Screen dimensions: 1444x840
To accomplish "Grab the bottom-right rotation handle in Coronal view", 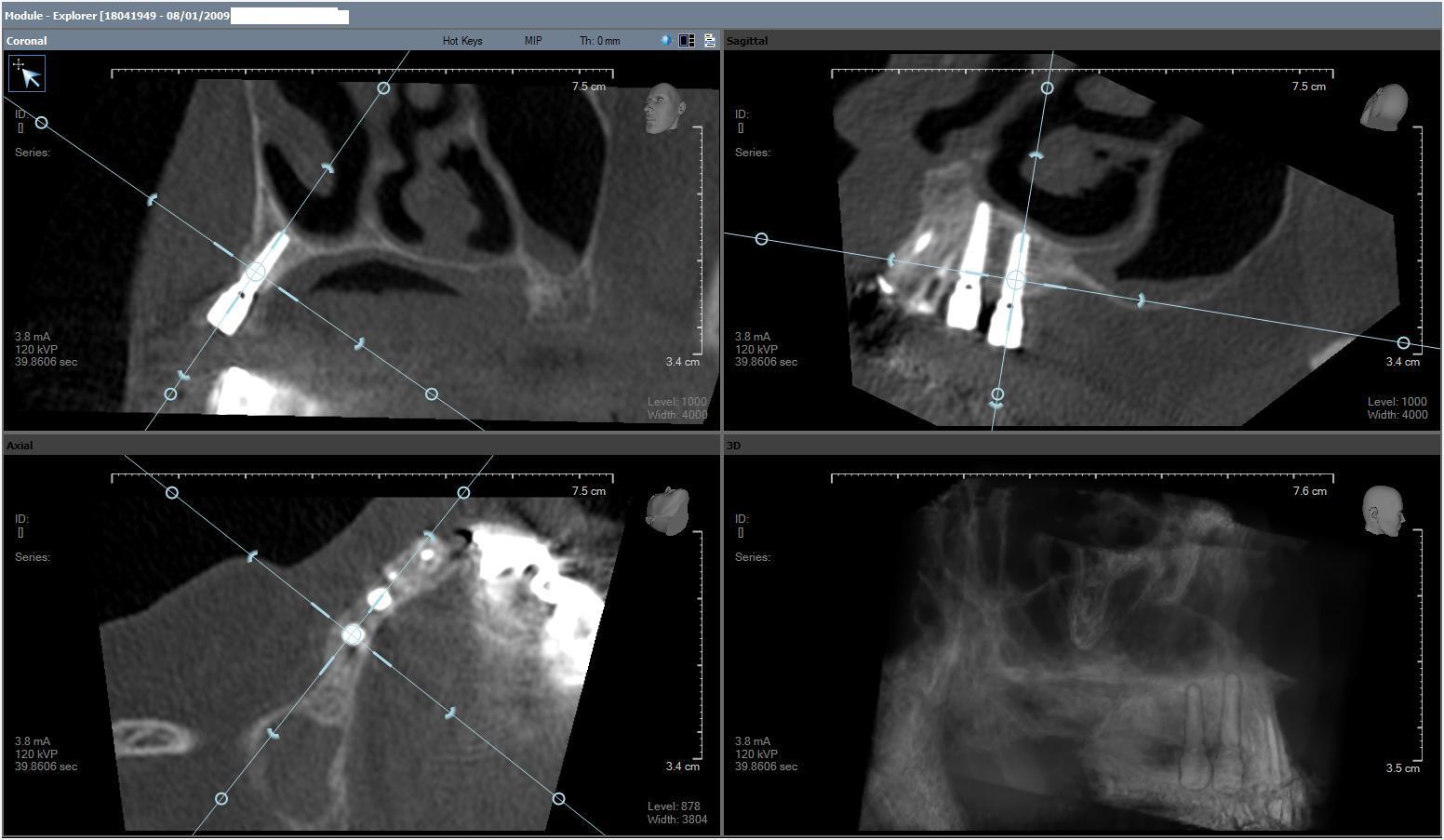I will click(432, 394).
